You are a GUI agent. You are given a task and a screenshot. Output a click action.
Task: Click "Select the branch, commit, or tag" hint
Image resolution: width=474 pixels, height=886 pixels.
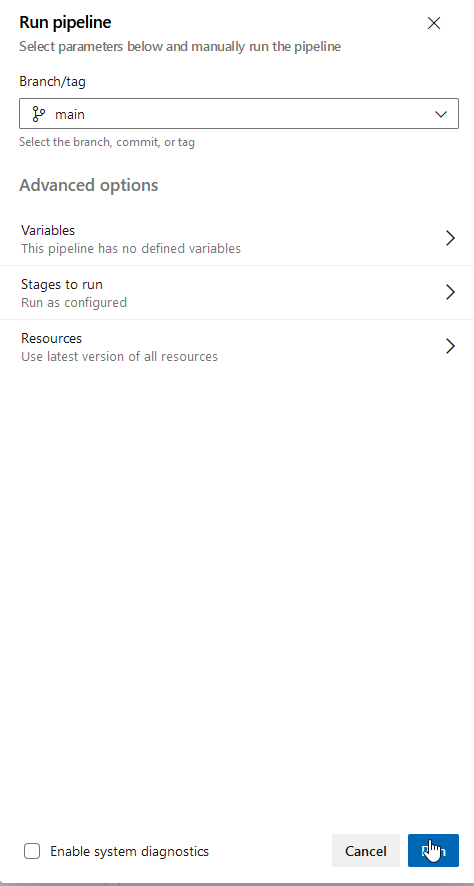pos(107,142)
